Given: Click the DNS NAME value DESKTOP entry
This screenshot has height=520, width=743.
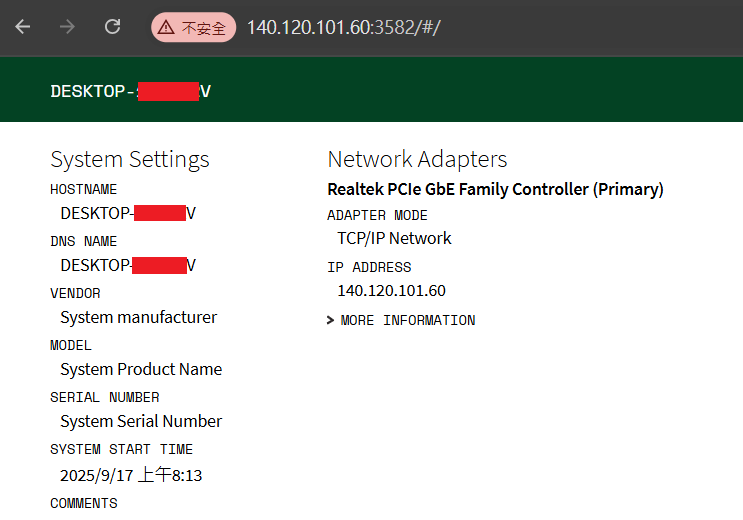Looking at the screenshot, I should 128,265.
